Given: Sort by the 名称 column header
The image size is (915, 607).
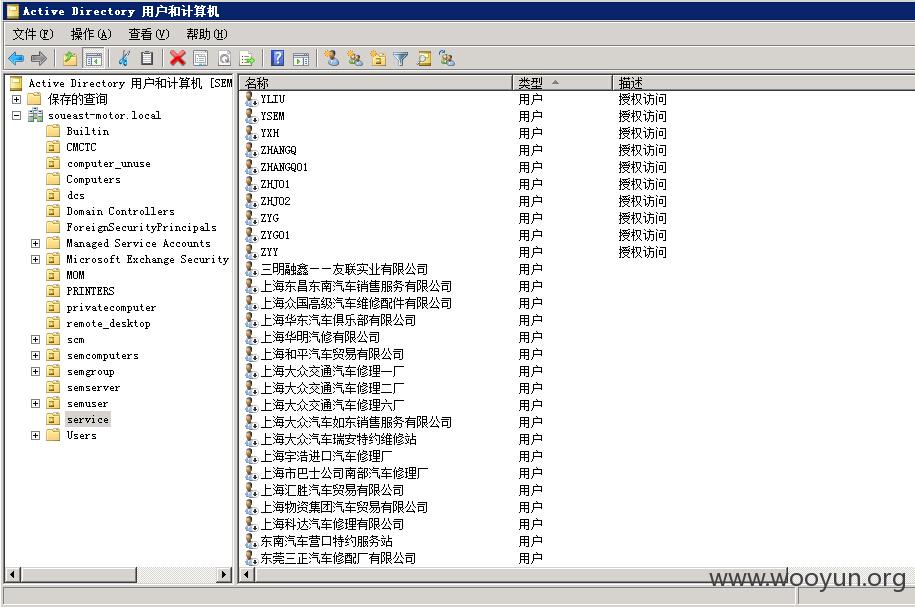Looking at the screenshot, I should (x=376, y=83).
